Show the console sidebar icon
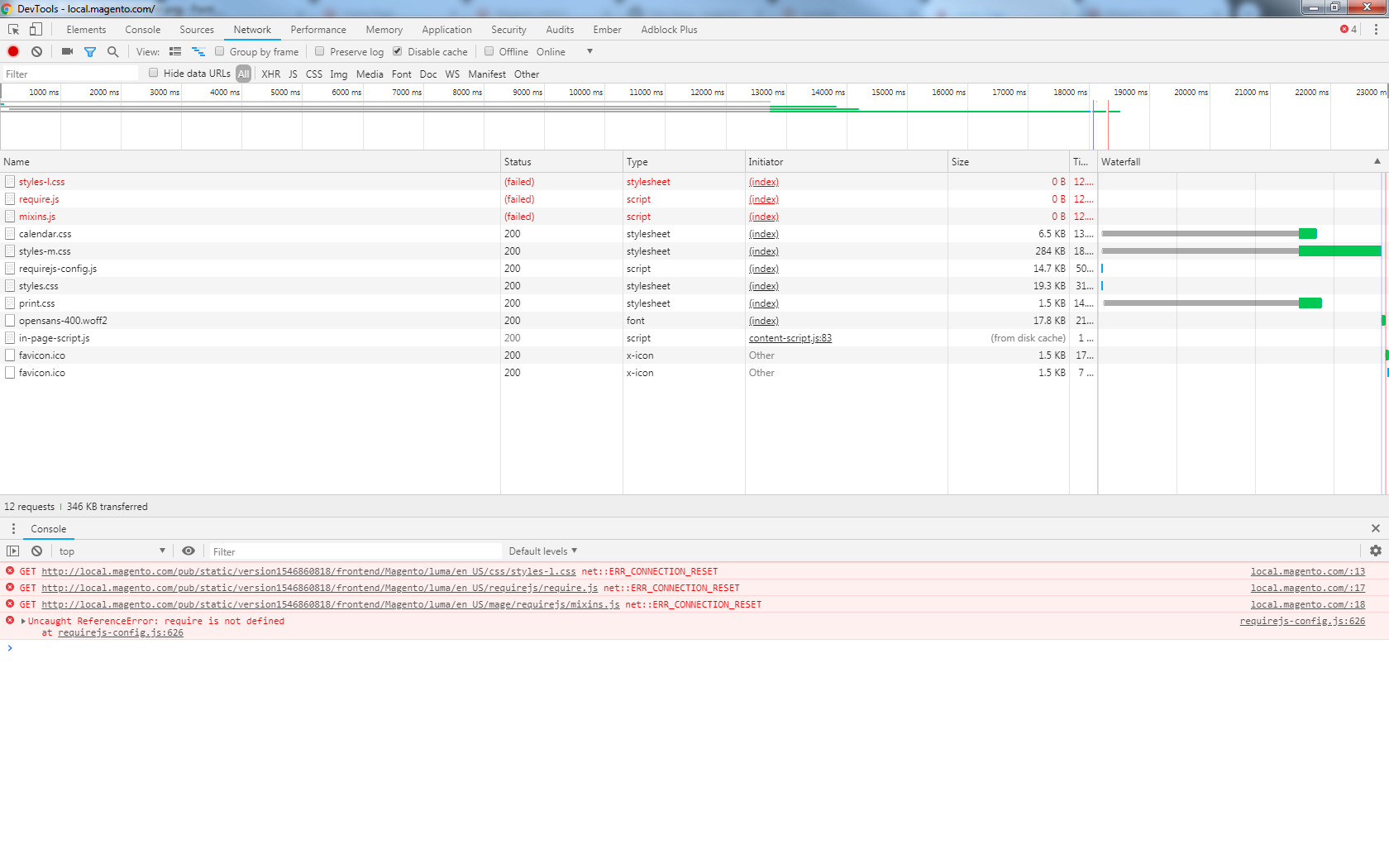 click(x=12, y=551)
